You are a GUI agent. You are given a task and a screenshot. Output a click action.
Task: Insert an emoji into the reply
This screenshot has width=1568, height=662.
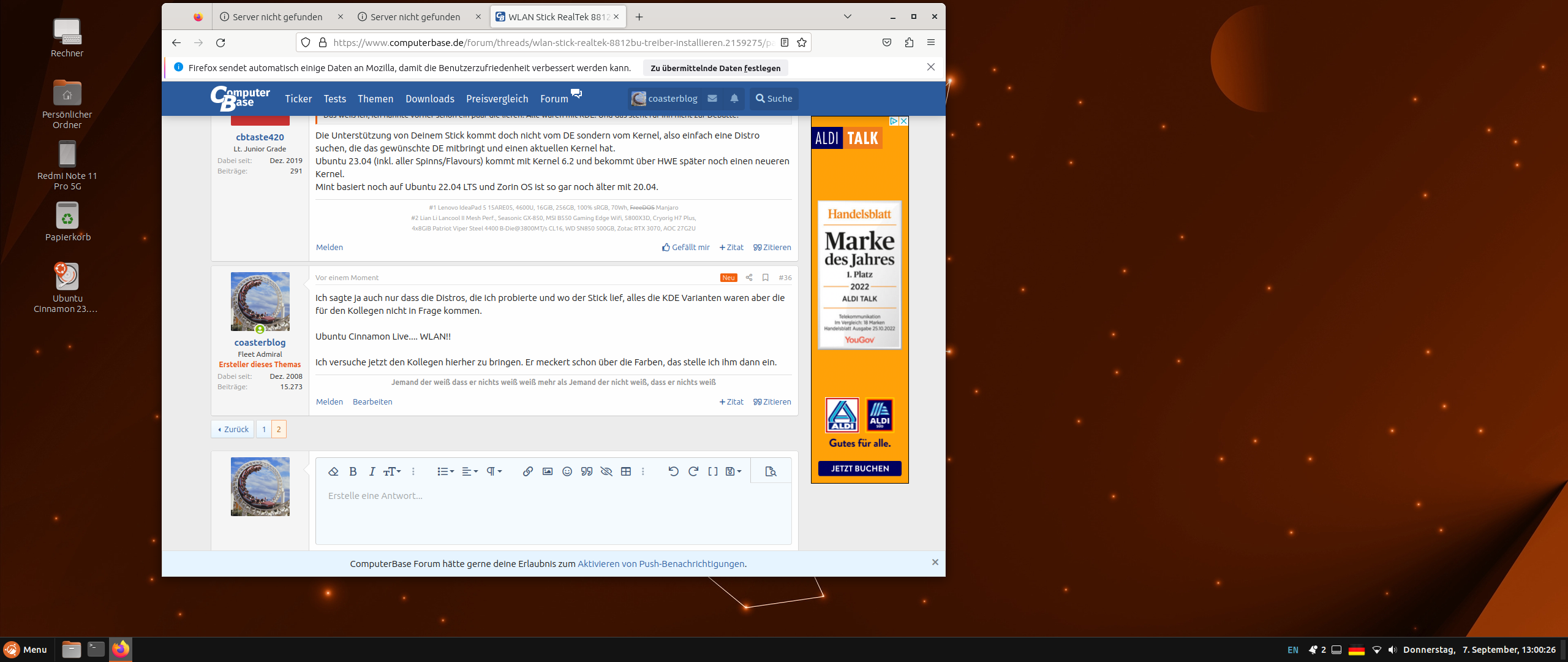coord(567,471)
